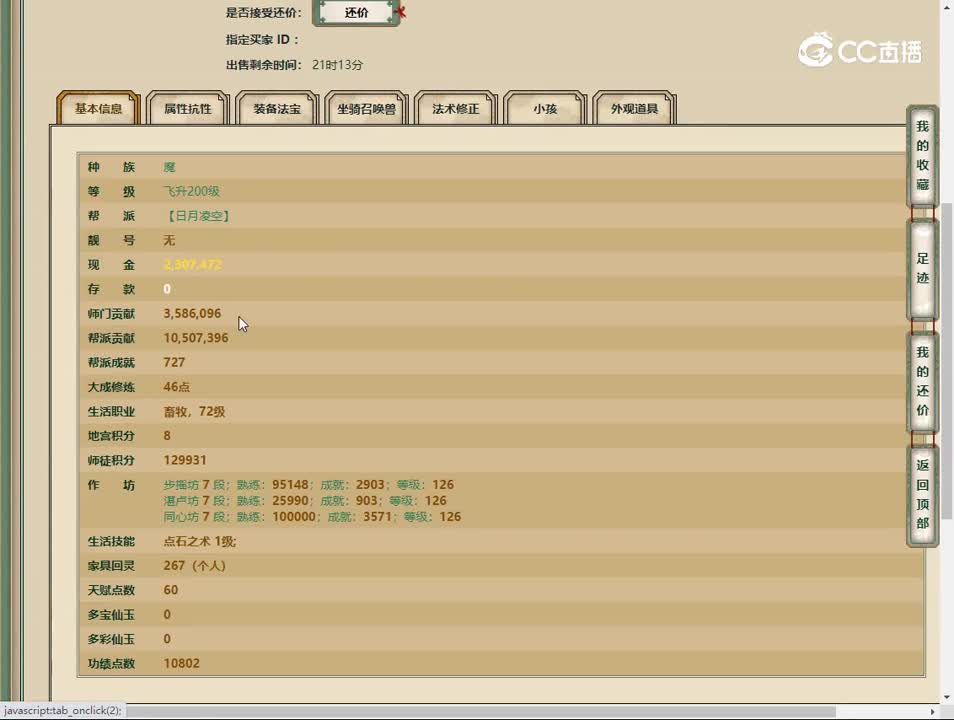Click the level value 飞升200级
Image resolution: width=954 pixels, height=720 pixels.
tap(191, 191)
